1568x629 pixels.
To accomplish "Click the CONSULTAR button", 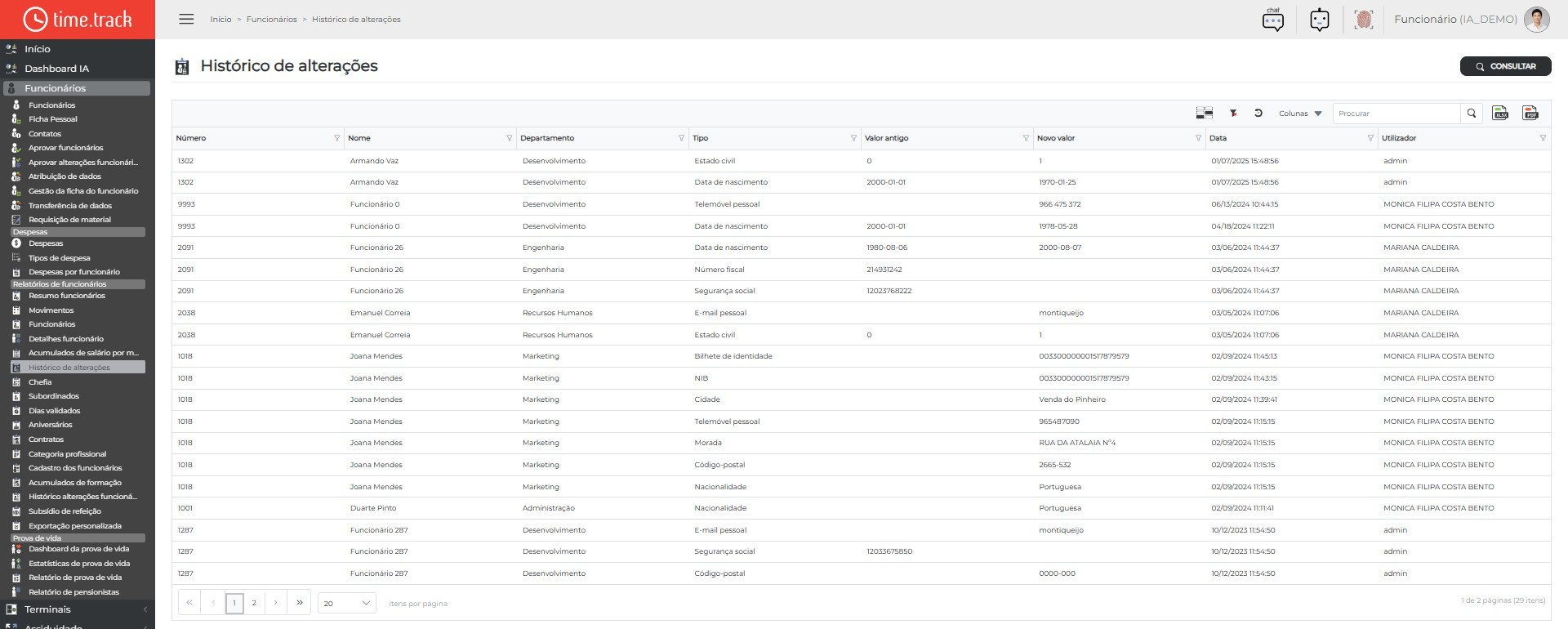I will tap(1505, 66).
